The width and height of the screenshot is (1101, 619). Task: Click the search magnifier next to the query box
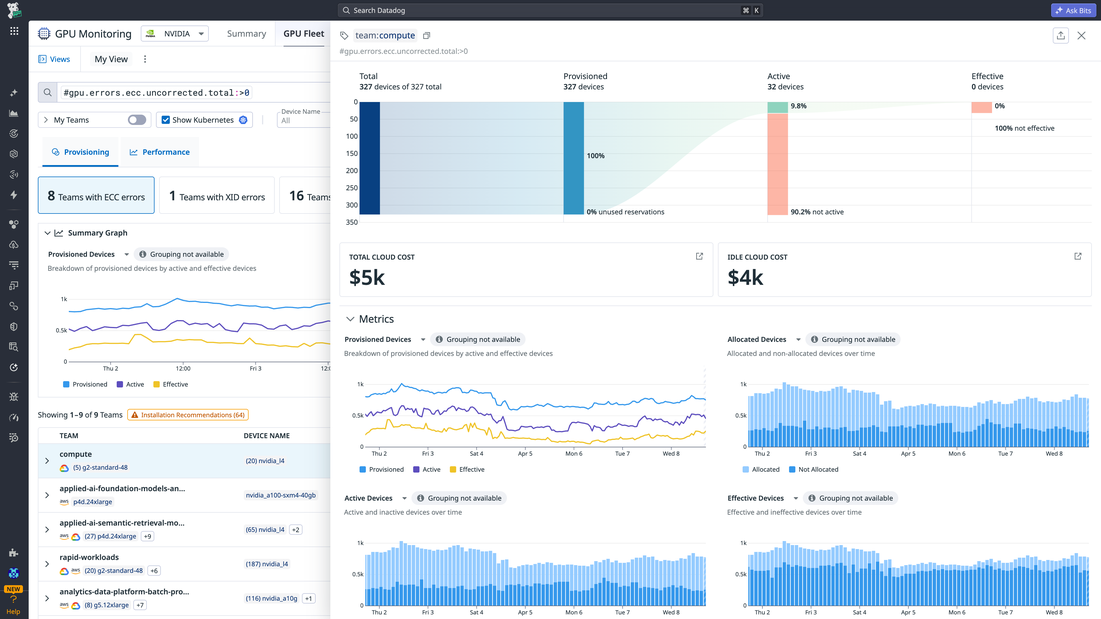[48, 93]
